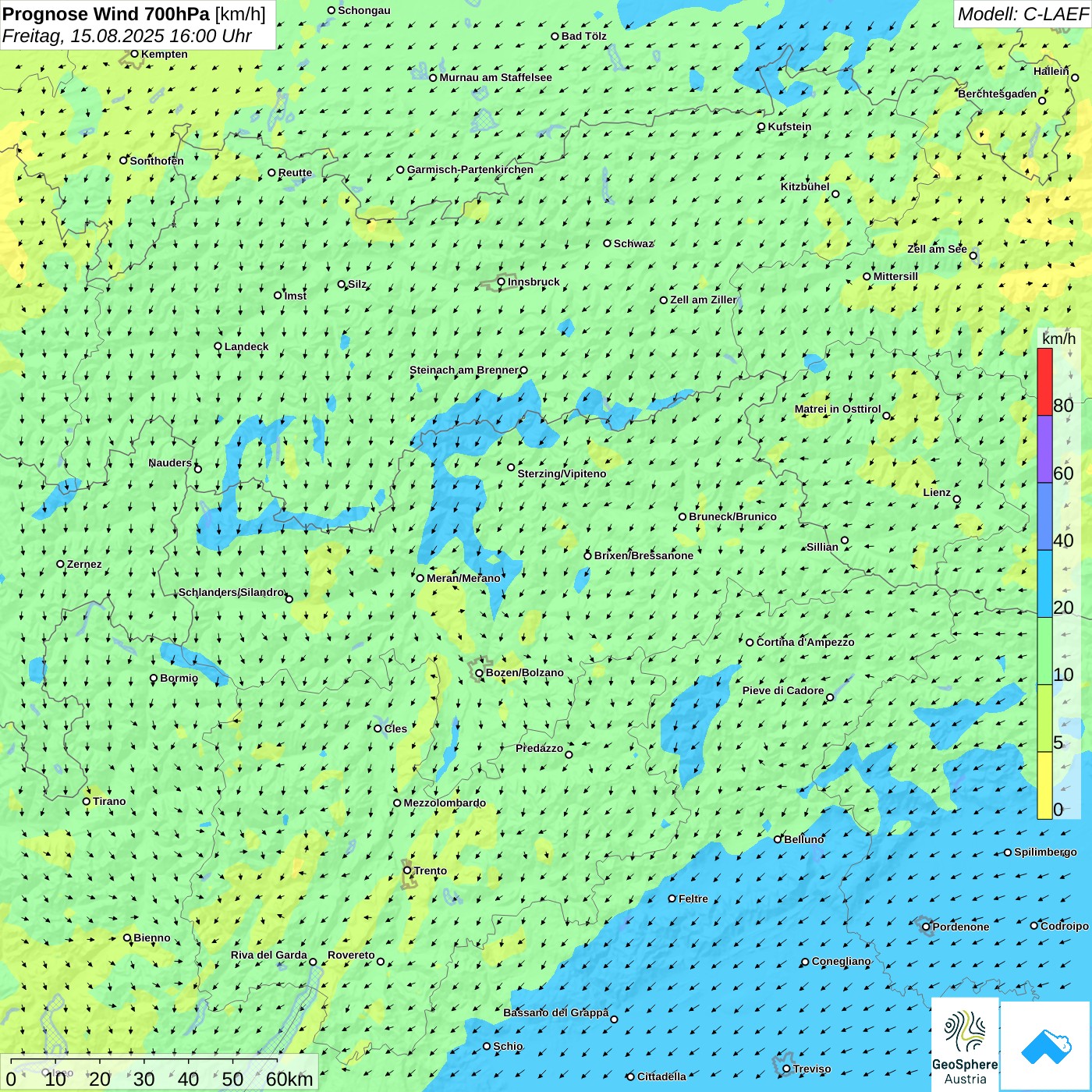The image size is (1092, 1092).
Task: Click the Belluno city label
Action: [x=803, y=839]
